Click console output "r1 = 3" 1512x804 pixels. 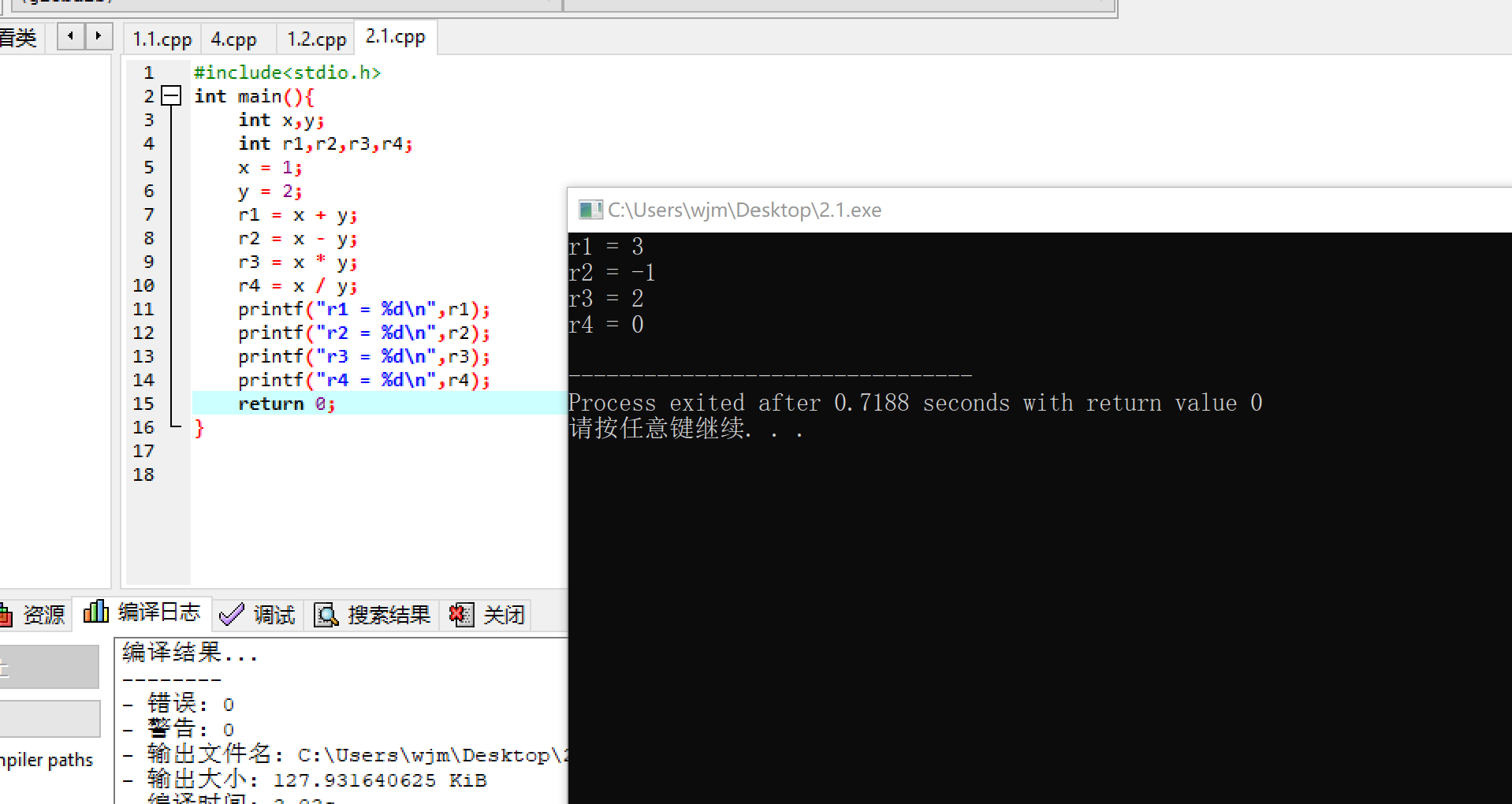pos(606,247)
